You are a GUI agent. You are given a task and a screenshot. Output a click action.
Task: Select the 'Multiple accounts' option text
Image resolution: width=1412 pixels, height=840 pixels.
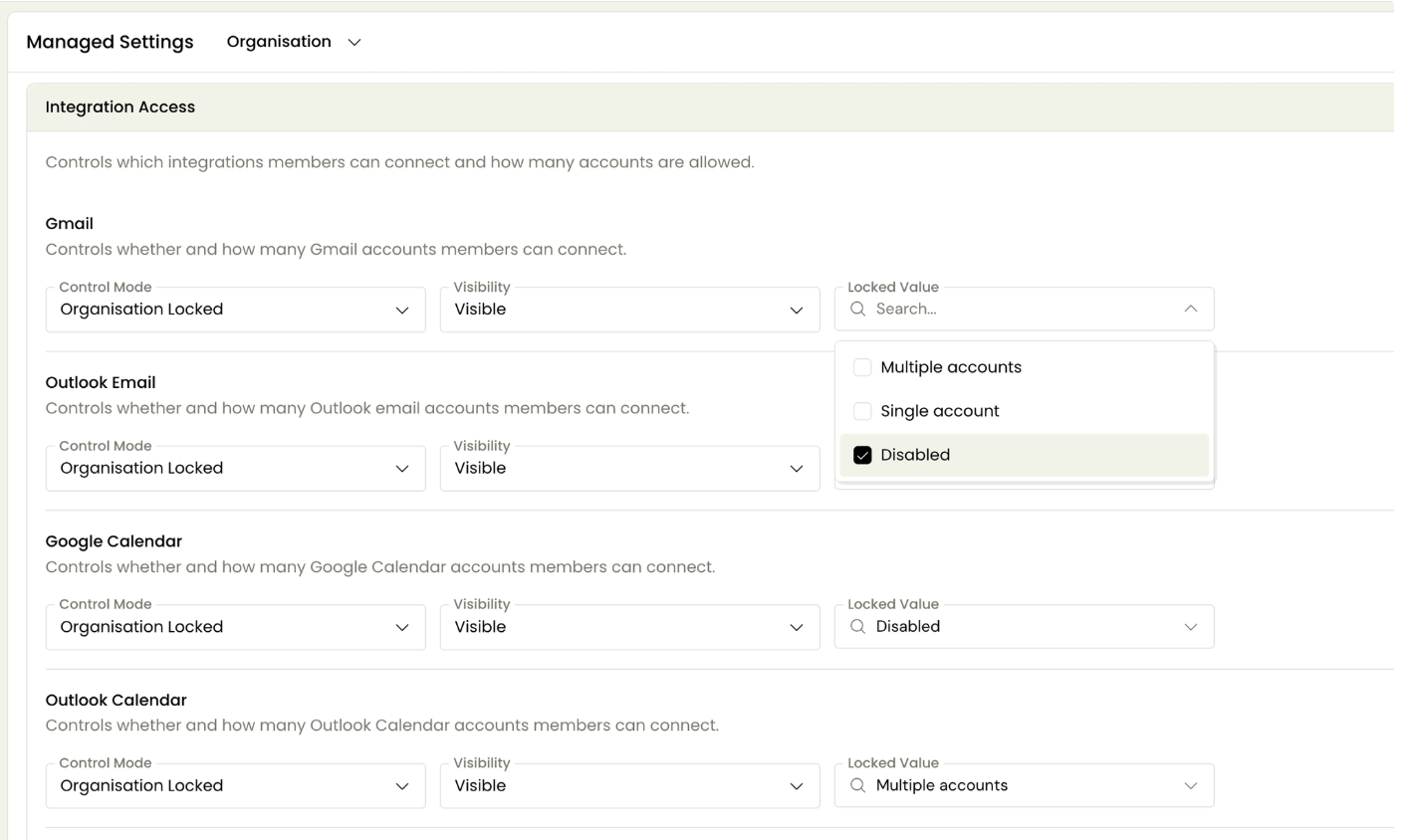951,367
